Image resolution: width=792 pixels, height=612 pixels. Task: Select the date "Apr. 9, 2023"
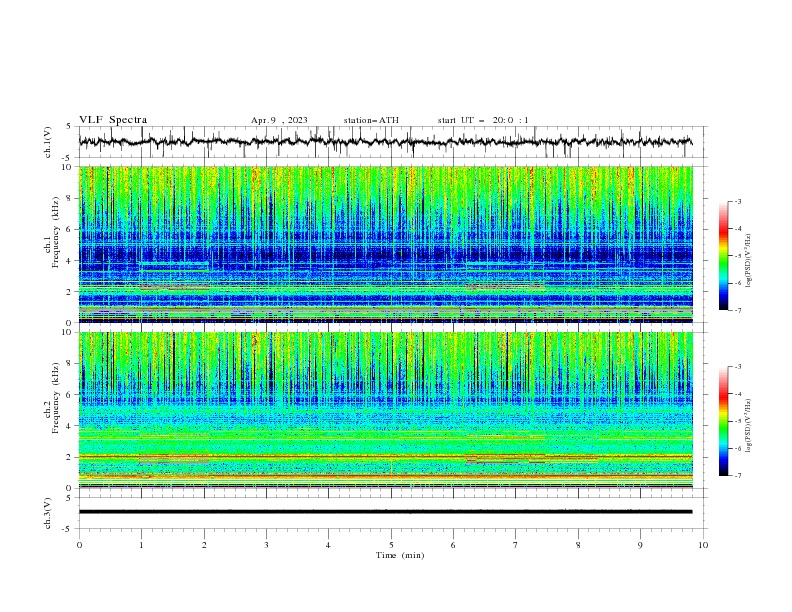point(279,120)
